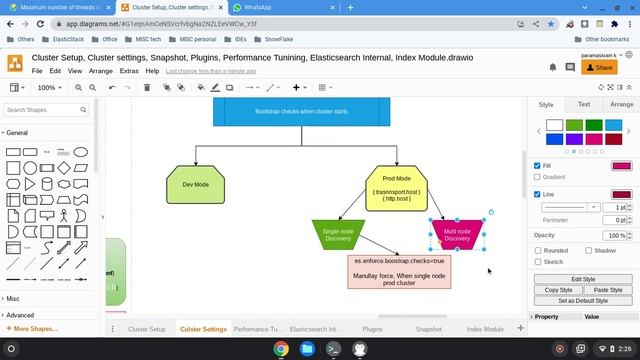Click the Share button

(x=599, y=67)
